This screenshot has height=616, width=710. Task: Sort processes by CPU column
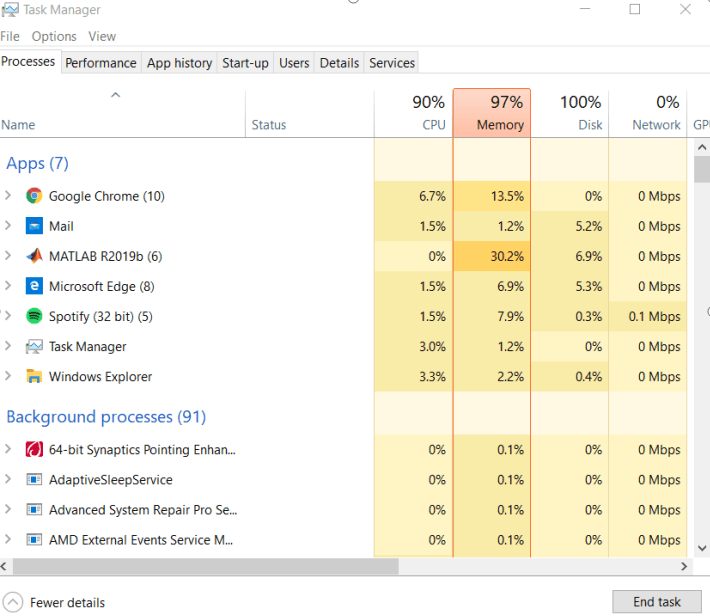click(414, 113)
